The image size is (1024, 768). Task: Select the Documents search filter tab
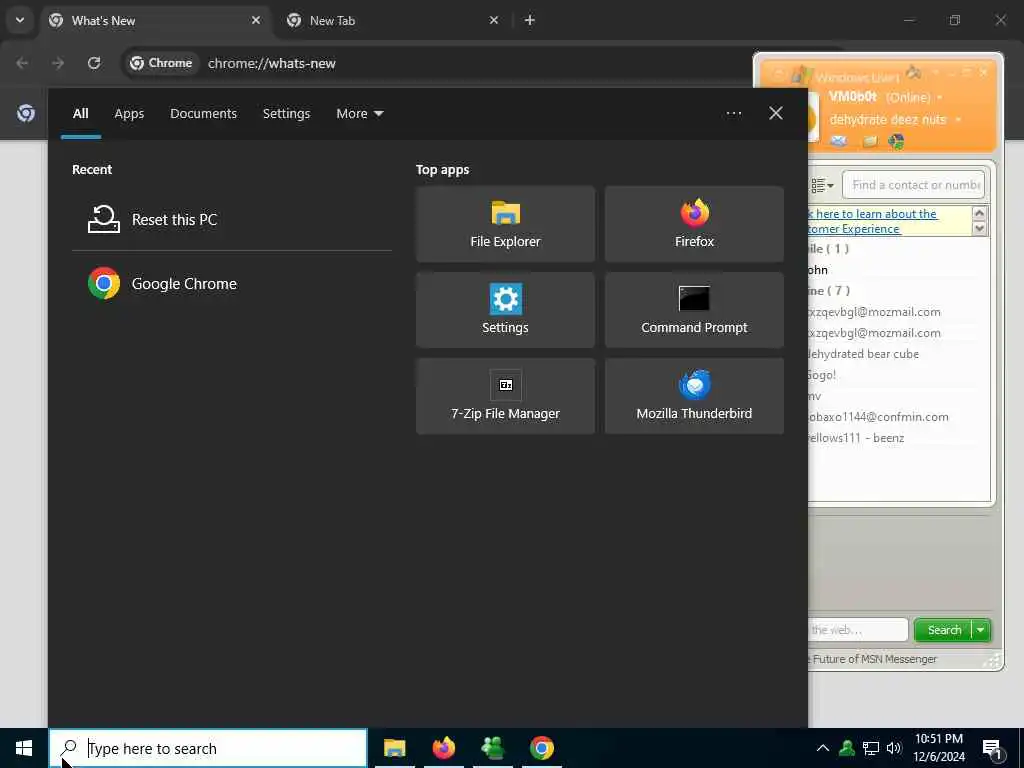[x=203, y=114]
